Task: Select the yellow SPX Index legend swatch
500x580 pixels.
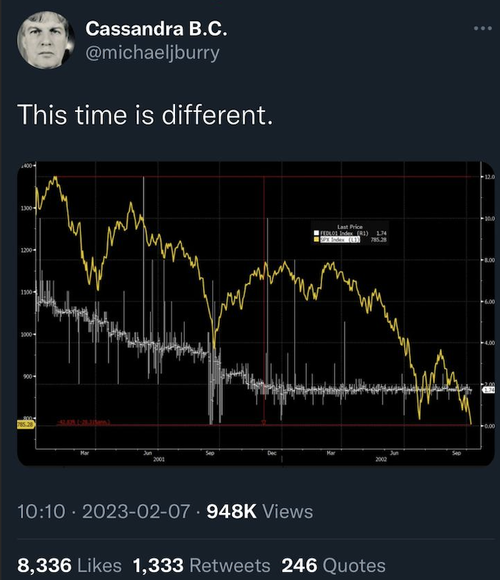Action: pos(316,240)
